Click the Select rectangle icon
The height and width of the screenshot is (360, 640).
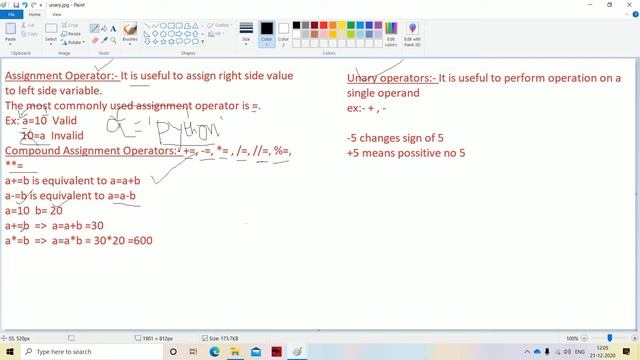51,29
